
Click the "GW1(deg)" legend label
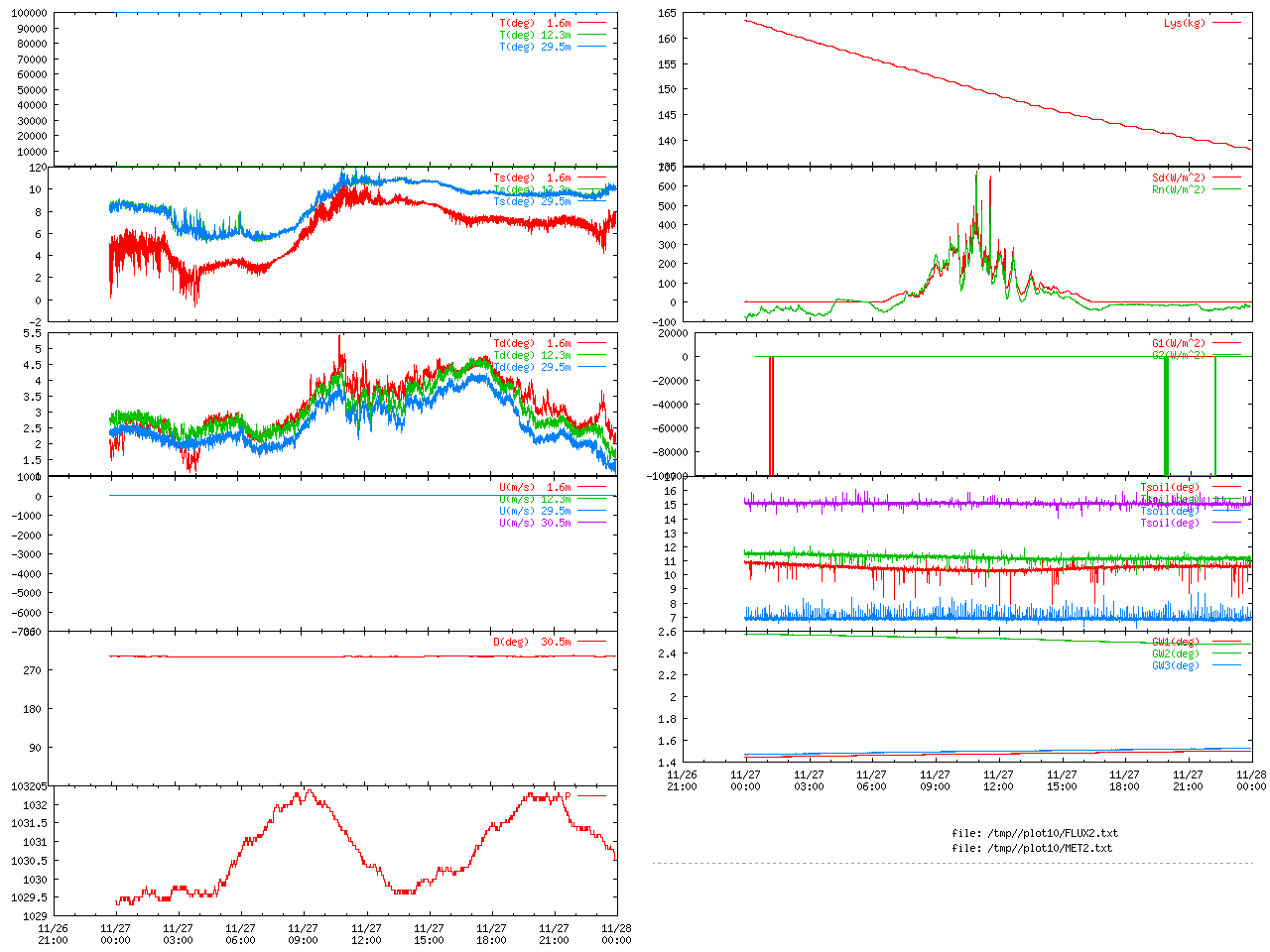click(1176, 642)
